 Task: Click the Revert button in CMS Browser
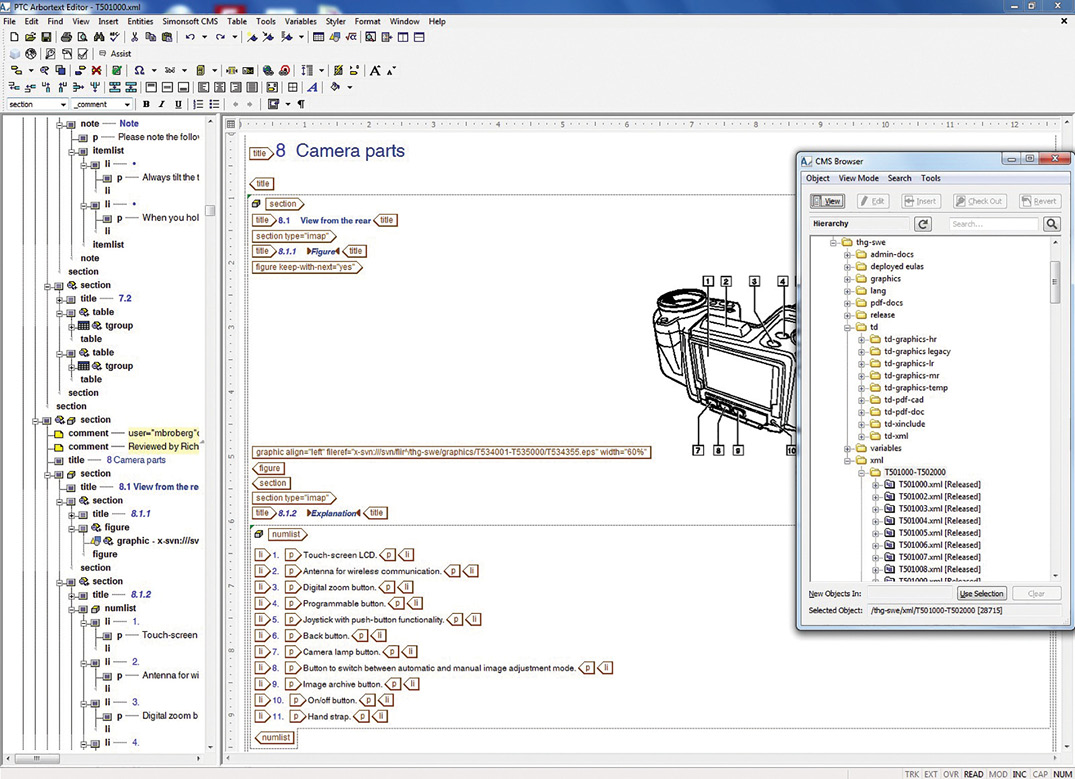(x=1039, y=201)
